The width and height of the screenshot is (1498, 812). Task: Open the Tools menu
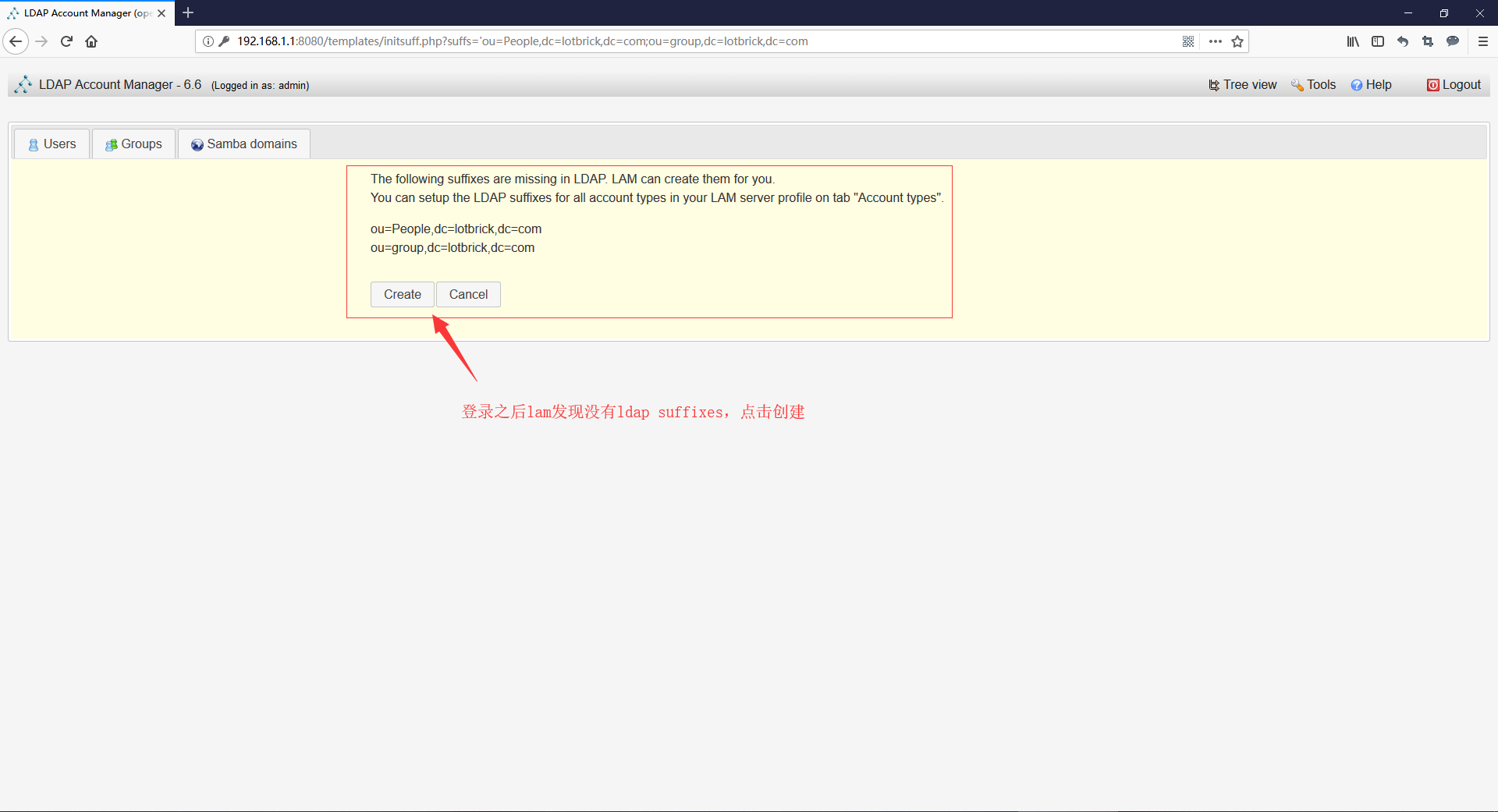pos(1314,85)
